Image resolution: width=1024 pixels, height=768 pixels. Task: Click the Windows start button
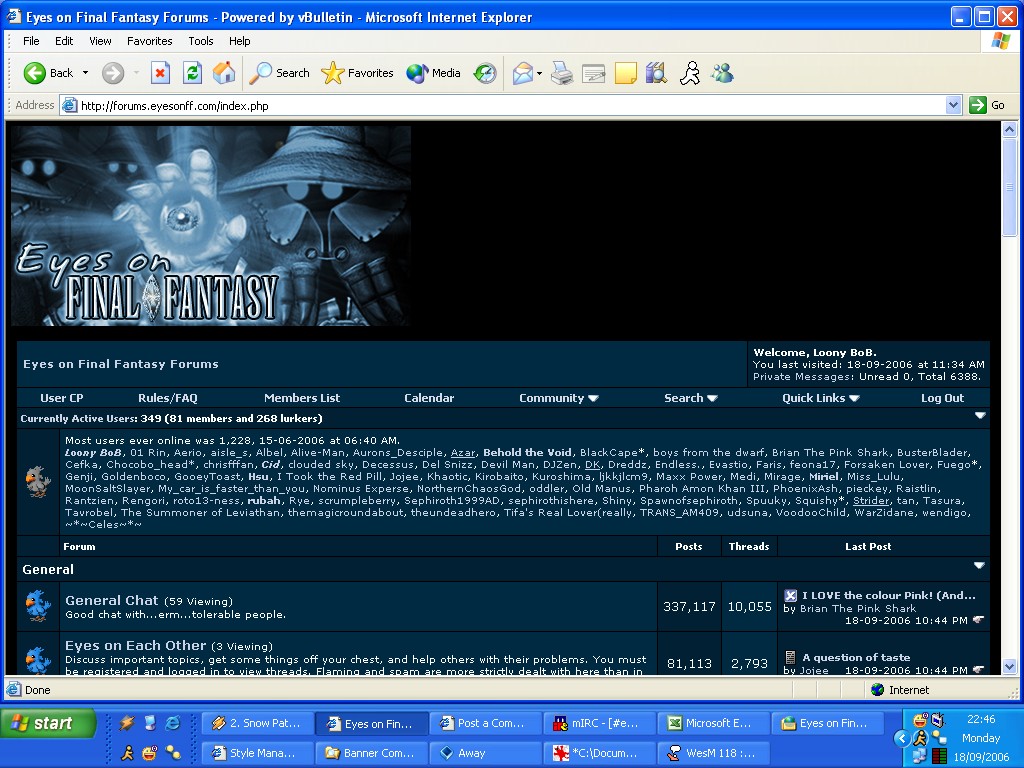tap(48, 724)
